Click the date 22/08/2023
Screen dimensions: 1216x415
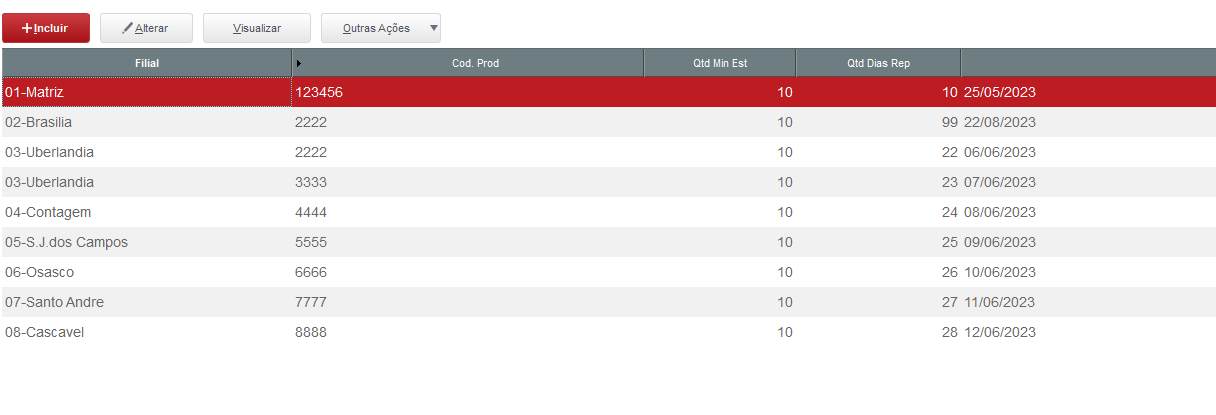coord(1000,122)
